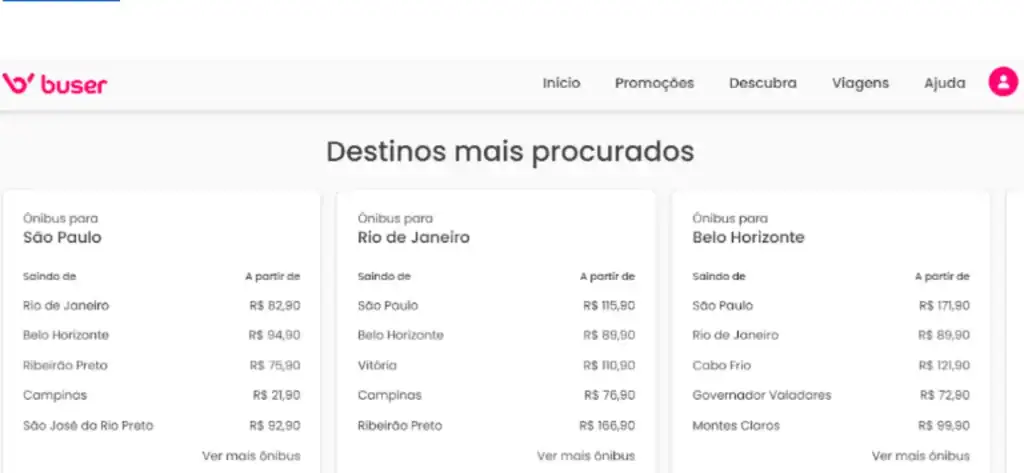Choose Ribeirão Preto route to São Paulo
Screen dimensions: 1024x473
pyautogui.click(x=65, y=366)
